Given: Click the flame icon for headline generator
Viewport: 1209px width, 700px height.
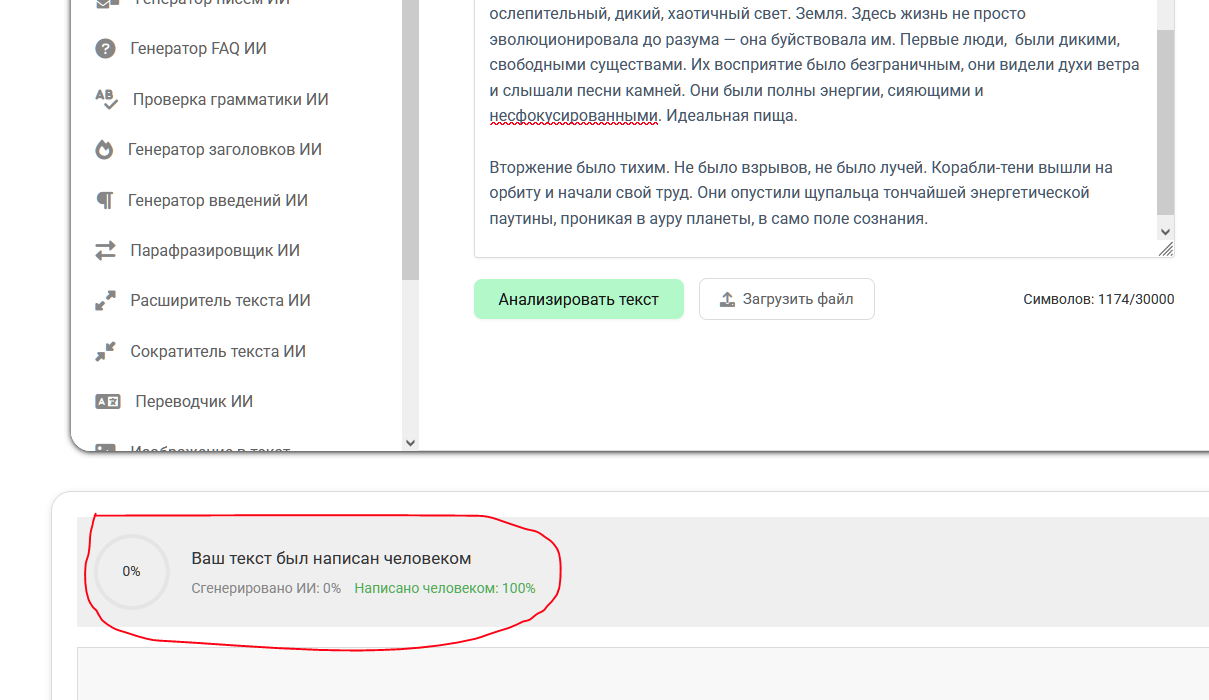Looking at the screenshot, I should pyautogui.click(x=105, y=150).
